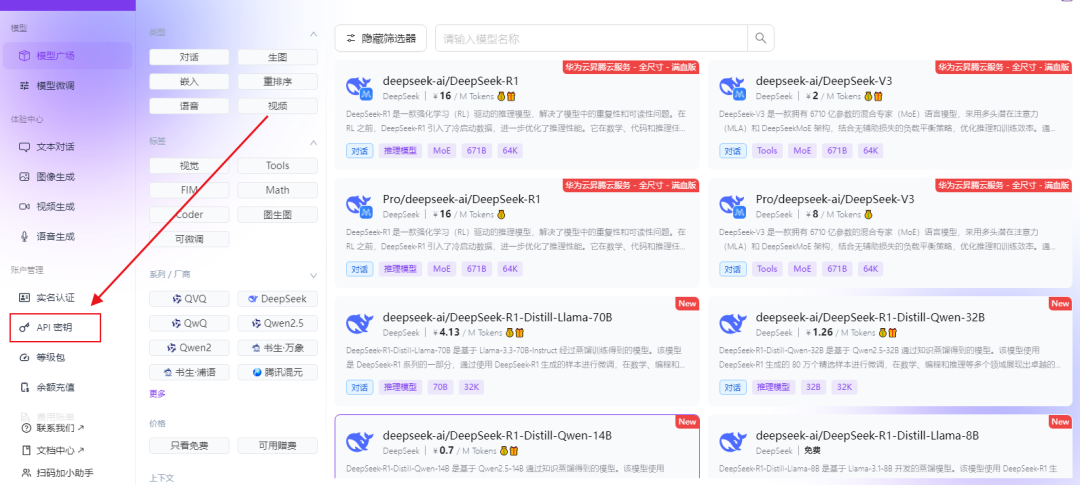Open 图像生成 picture icon
The image size is (1080, 485).
tap(25, 176)
